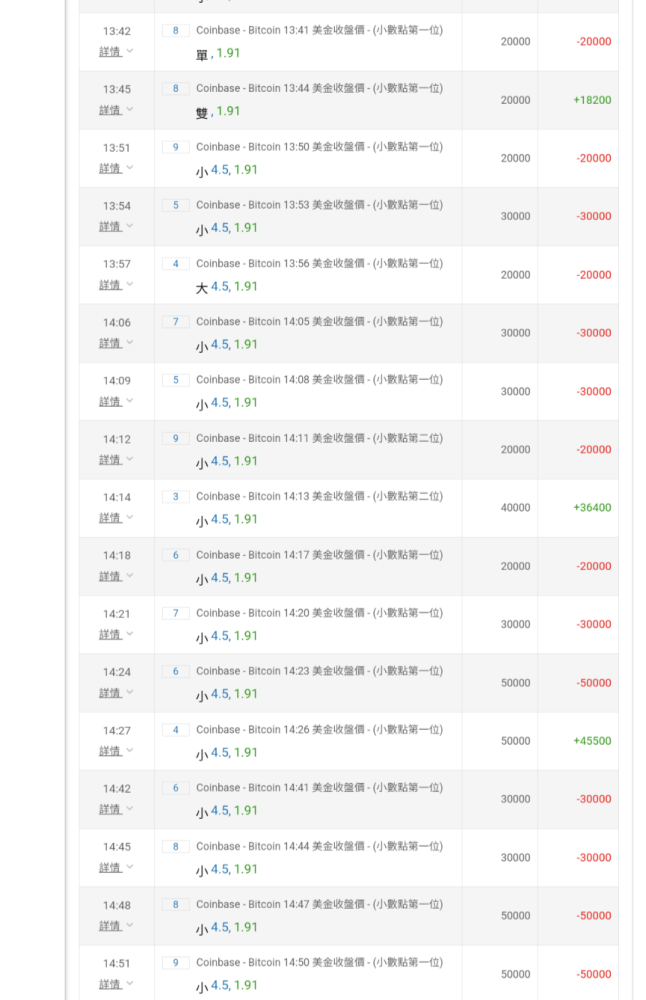
Task: Click the +45500 result in 14:27 row
Action: [x=592, y=741]
